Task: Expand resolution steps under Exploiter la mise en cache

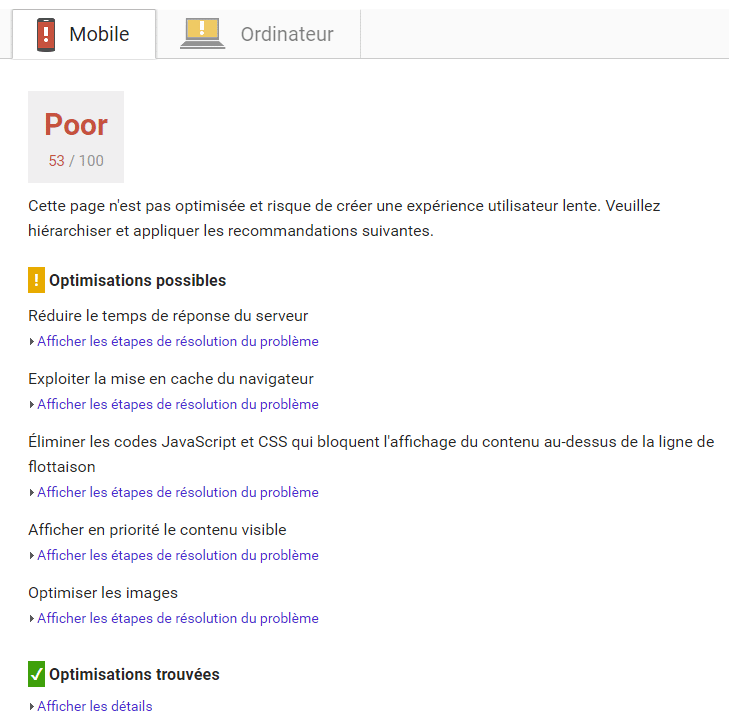Action: coord(177,404)
